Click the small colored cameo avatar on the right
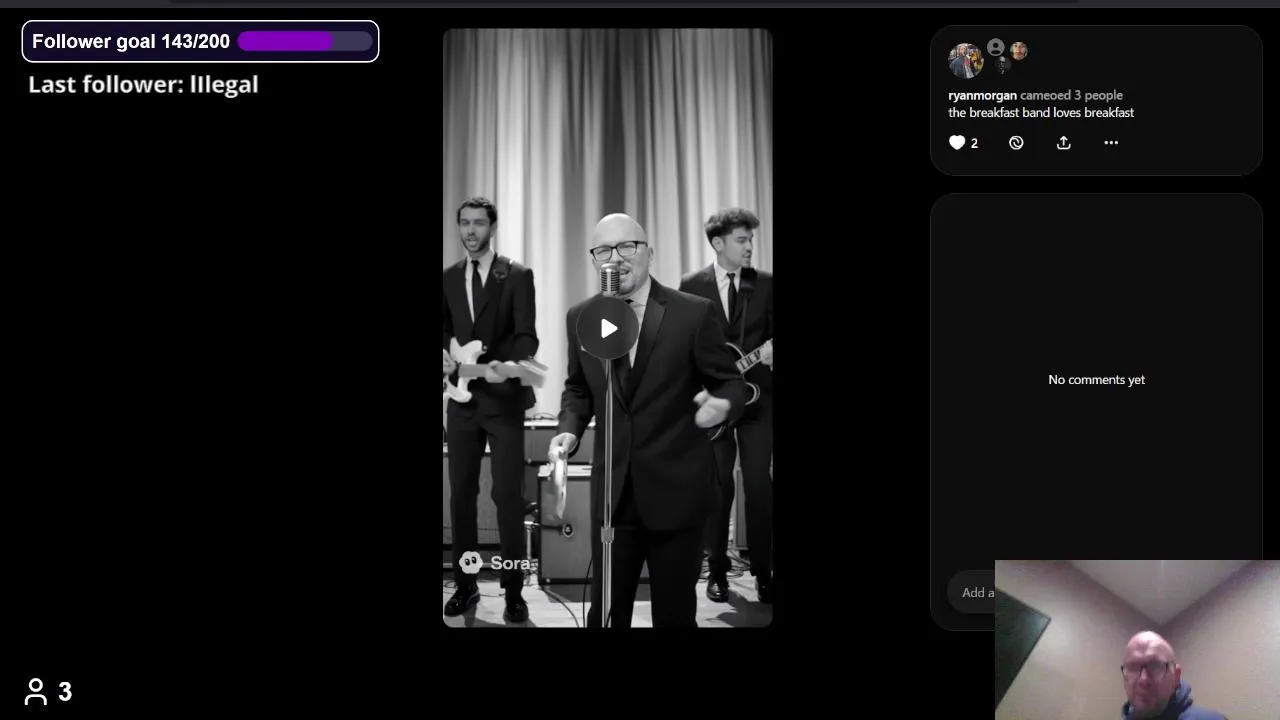Screen dimensions: 1280x720 pyautogui.click(x=1019, y=50)
